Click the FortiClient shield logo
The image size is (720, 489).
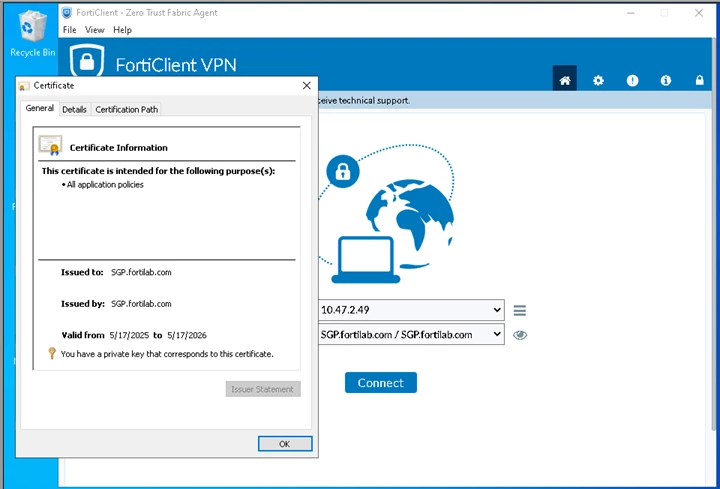pos(87,60)
